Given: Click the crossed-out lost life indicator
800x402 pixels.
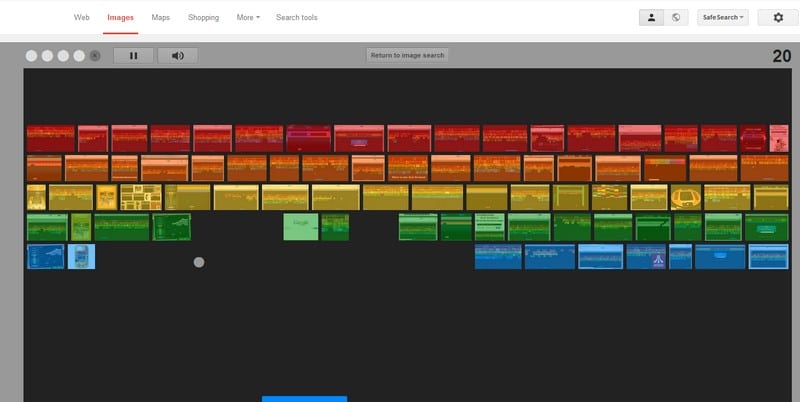Looking at the screenshot, I should pyautogui.click(x=95, y=56).
